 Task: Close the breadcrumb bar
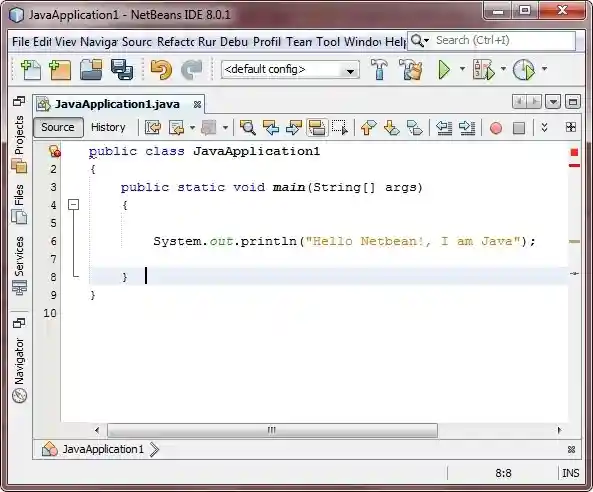[571, 450]
